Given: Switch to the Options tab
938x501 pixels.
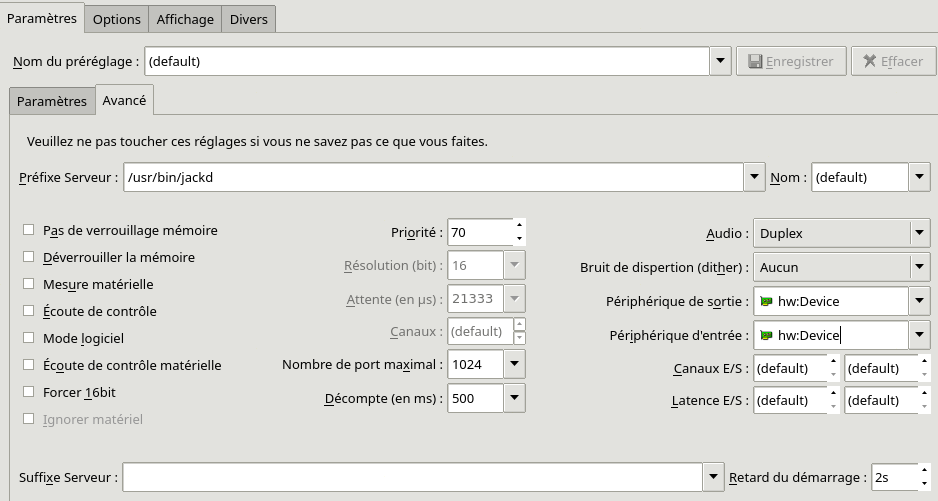Looking at the screenshot, I should click(116, 19).
